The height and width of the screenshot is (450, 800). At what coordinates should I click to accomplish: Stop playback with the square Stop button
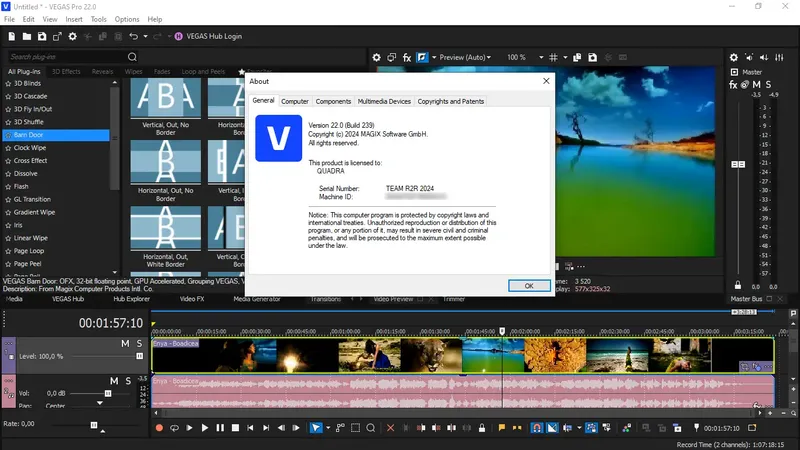point(235,428)
